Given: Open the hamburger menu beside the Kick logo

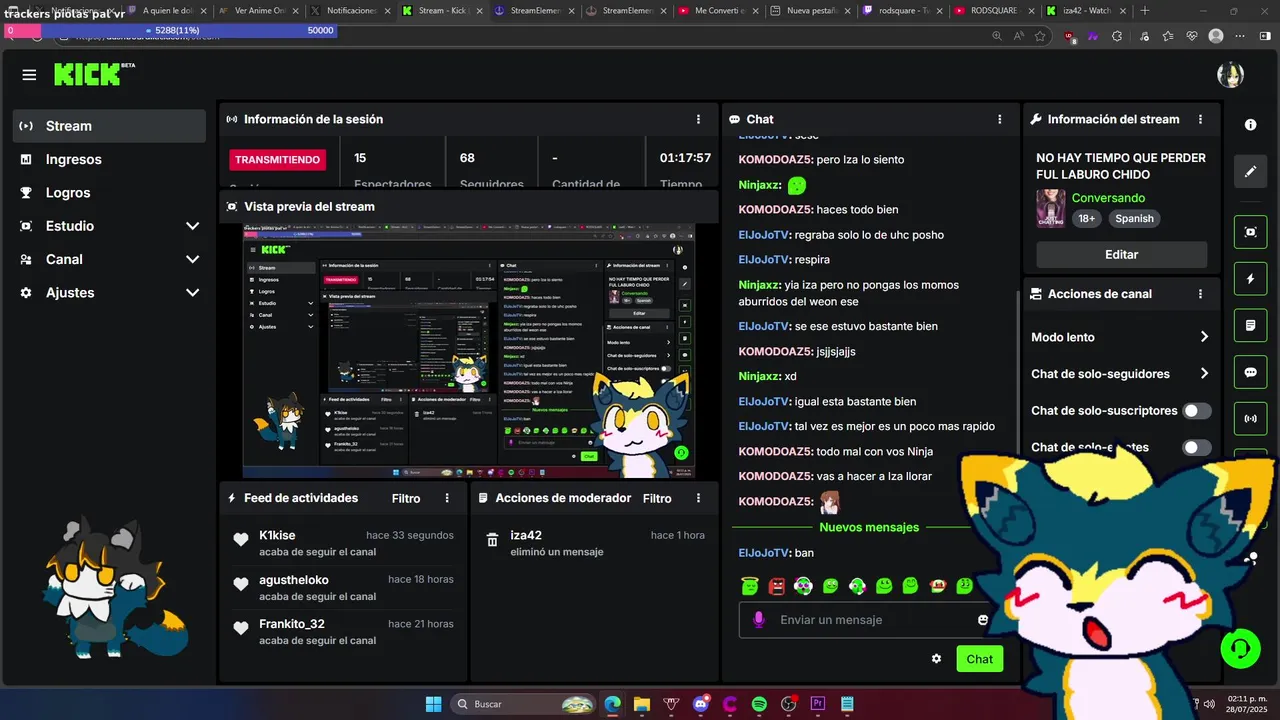Looking at the screenshot, I should (29, 75).
